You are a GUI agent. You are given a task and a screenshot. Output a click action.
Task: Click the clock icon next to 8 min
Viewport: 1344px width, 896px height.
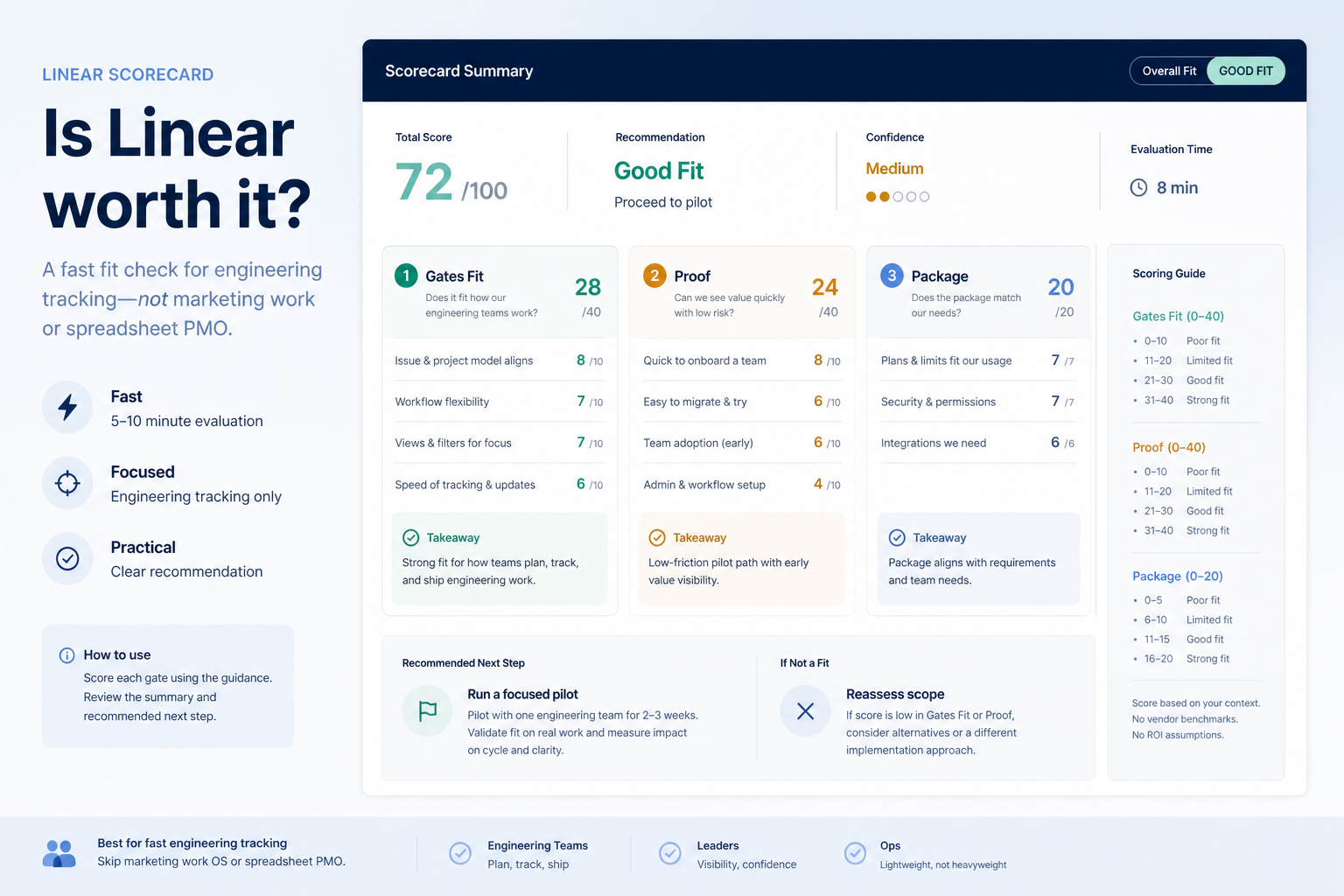coord(1138,187)
